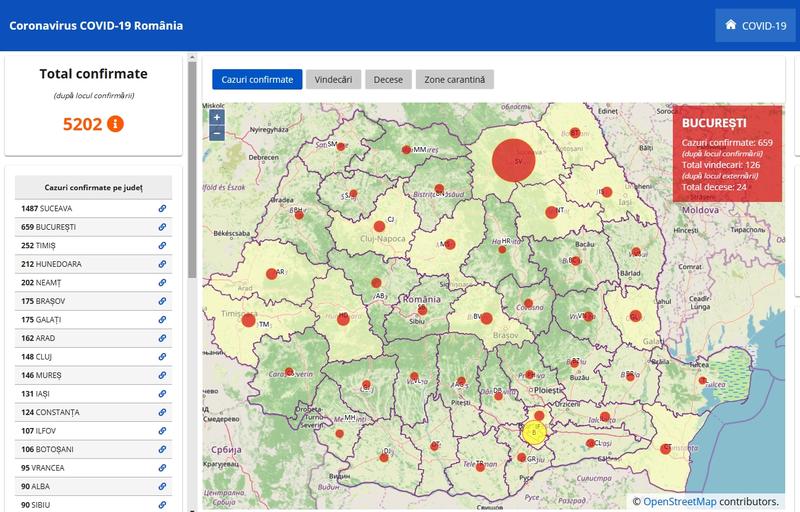Select the Cazuri confirmate tab
800x512 pixels.
coord(257,79)
